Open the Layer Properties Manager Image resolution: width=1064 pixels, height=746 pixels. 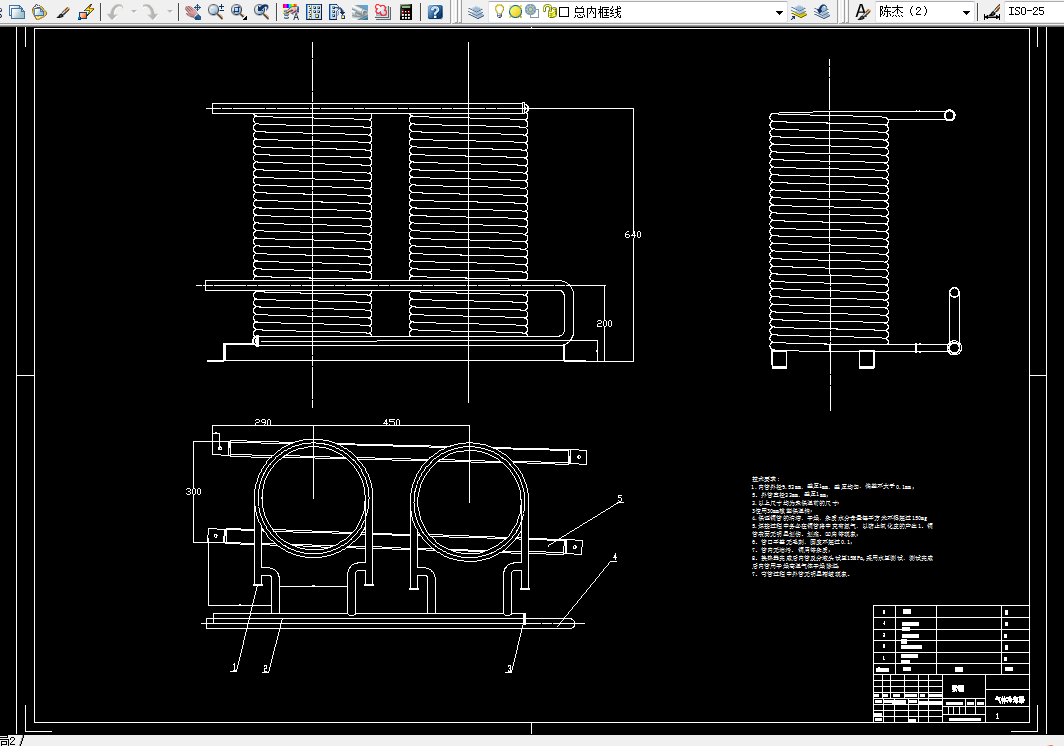click(476, 12)
